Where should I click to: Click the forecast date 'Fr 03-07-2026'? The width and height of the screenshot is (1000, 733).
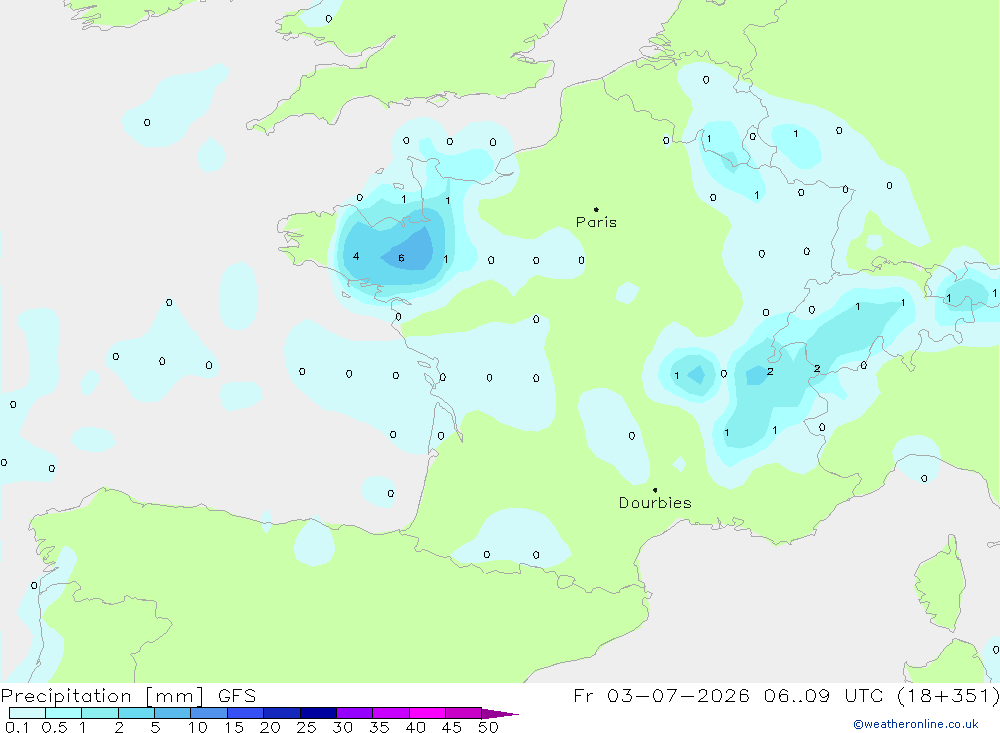[x=661, y=696]
